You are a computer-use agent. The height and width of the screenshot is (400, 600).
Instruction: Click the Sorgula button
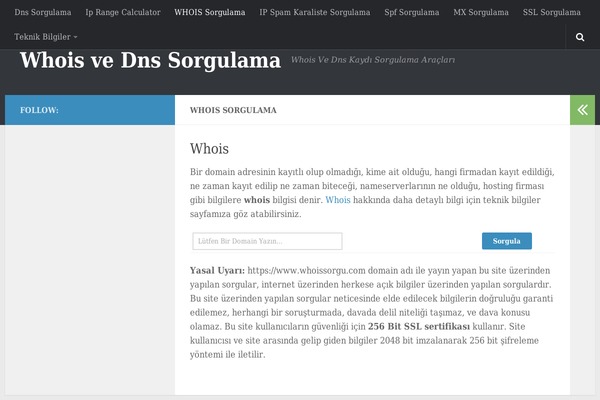tap(507, 241)
